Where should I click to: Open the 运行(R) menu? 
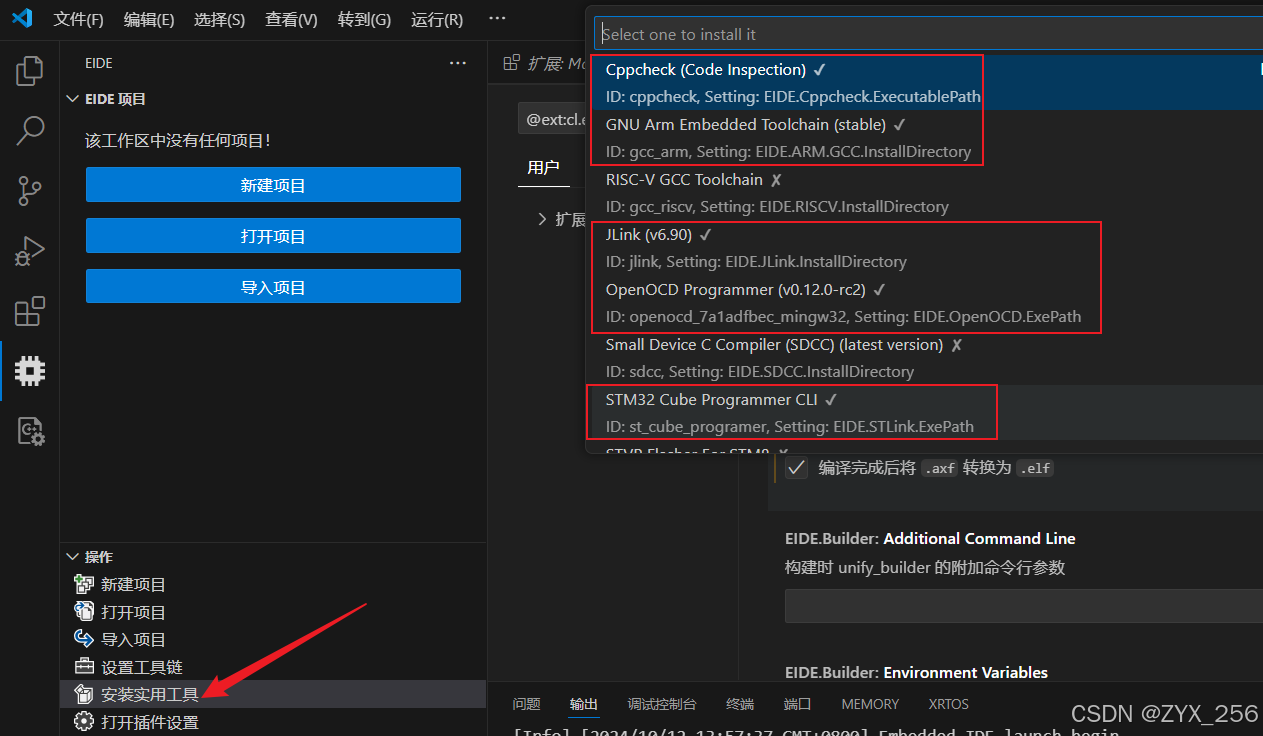437,20
